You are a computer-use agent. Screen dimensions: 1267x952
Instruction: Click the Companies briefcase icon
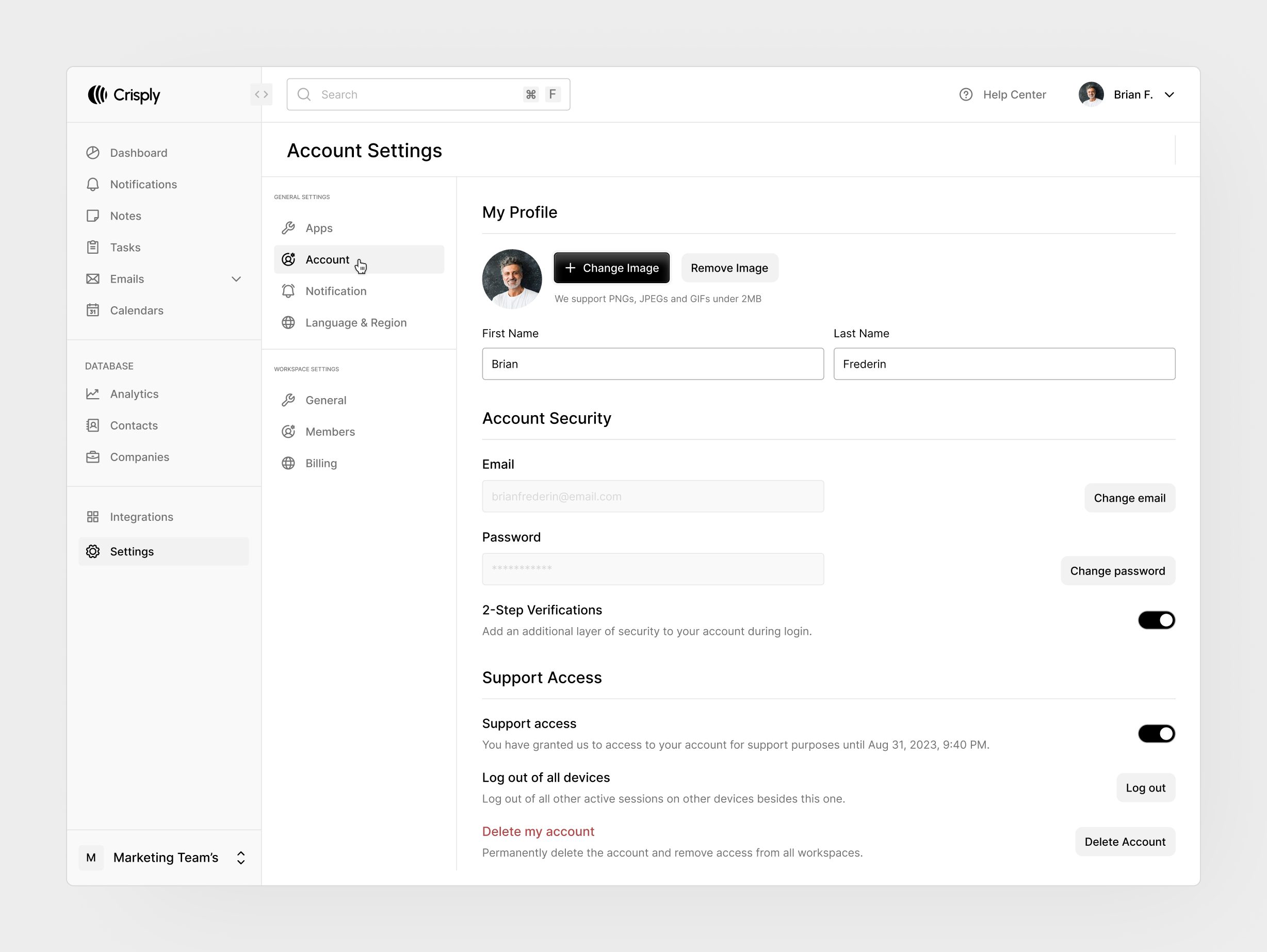click(93, 457)
